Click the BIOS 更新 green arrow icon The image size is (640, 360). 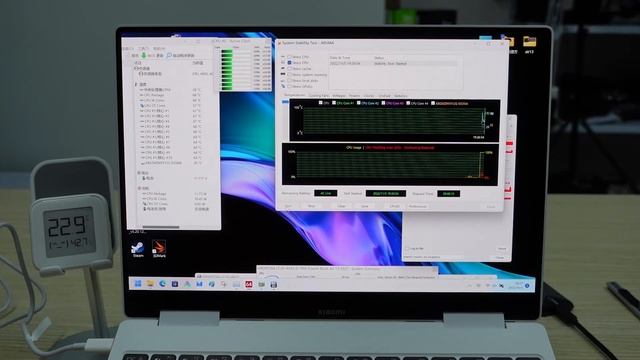(144, 55)
